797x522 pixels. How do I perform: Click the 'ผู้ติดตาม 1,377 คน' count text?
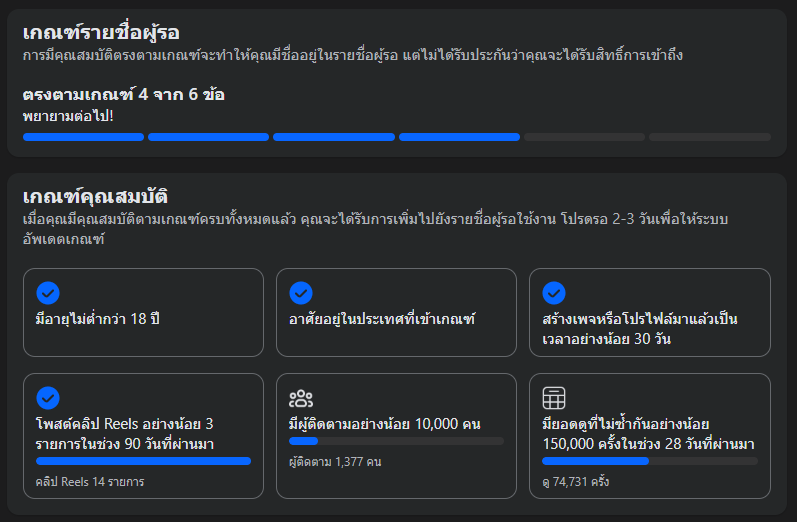tap(335, 462)
